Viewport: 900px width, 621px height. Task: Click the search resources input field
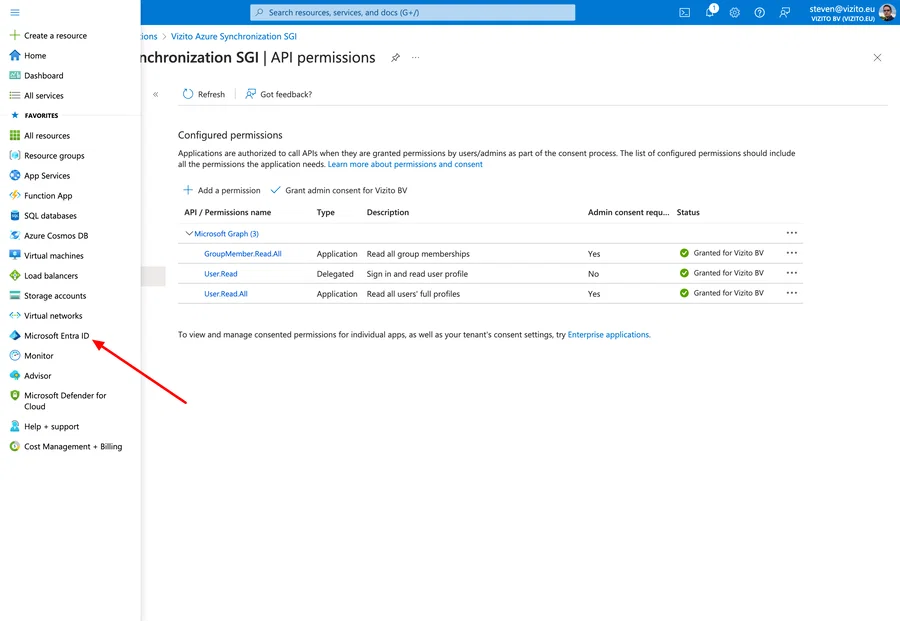[x=413, y=12]
